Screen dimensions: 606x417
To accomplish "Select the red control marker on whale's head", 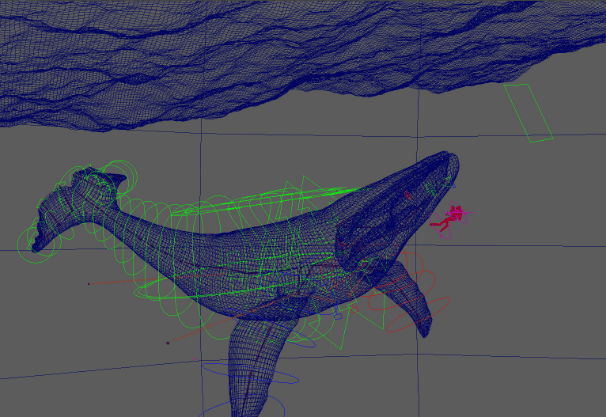I will pyautogui.click(x=408, y=194).
